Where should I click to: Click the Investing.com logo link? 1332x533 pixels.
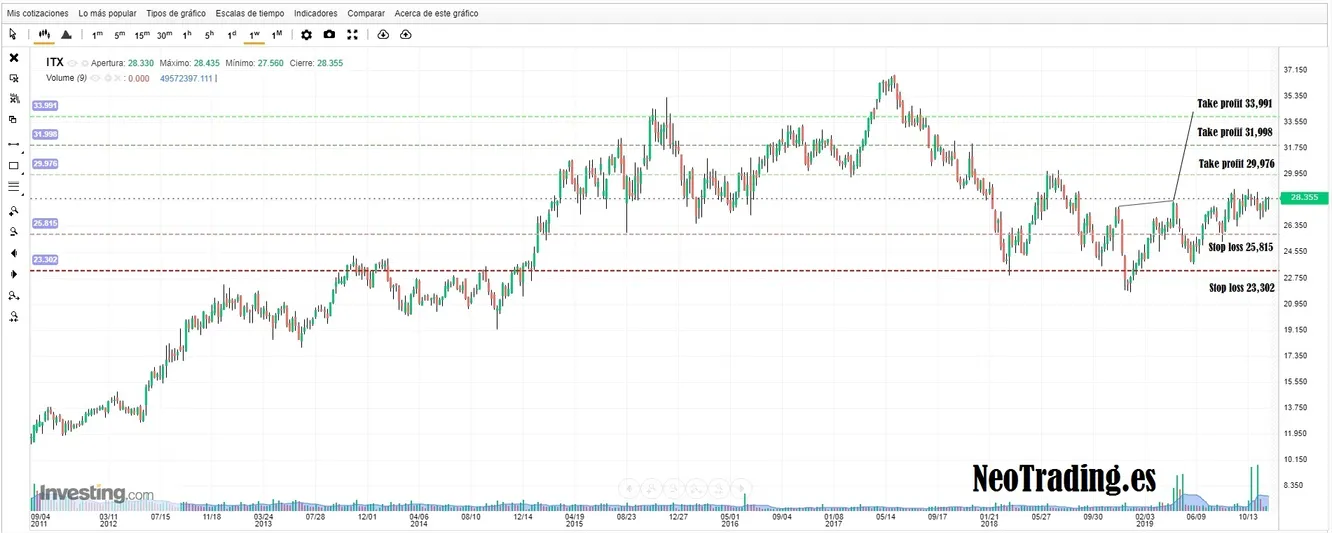[96, 493]
